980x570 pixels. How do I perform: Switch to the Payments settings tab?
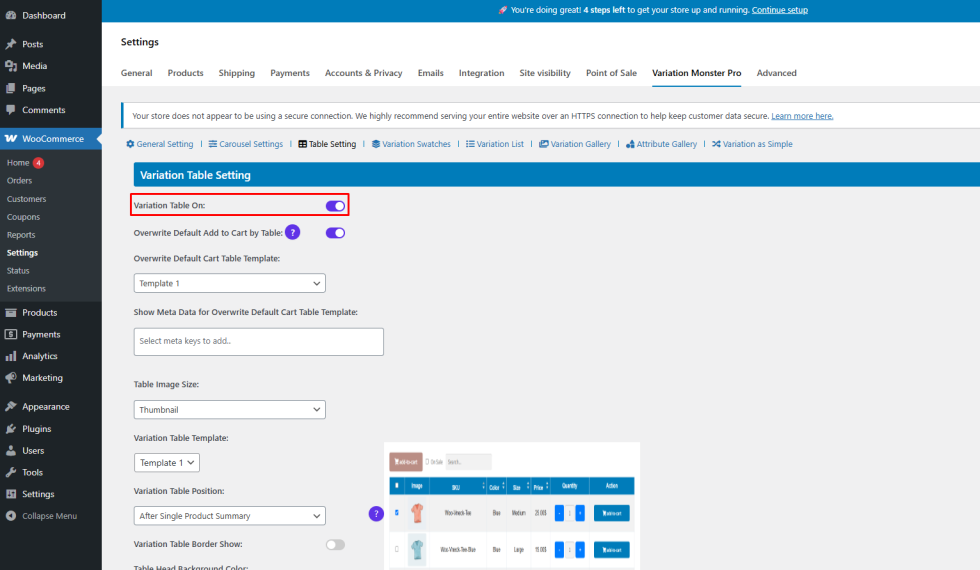pos(290,73)
